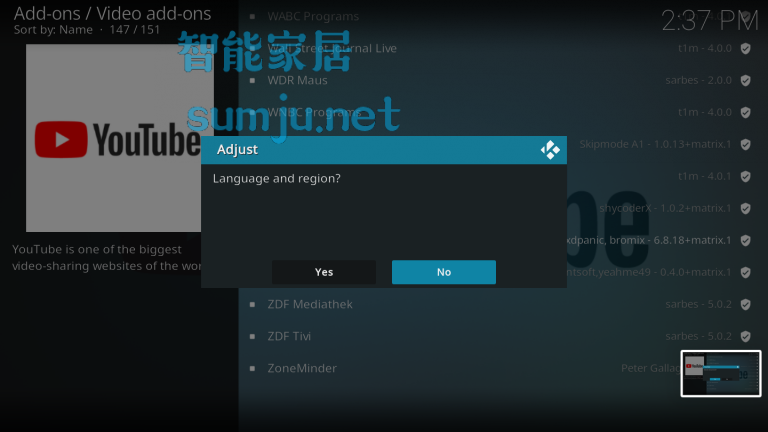Viewport: 768px width, 432px height.
Task: Click the sarbes - 5.0.2 text for ZDF Mediathek
Action: [x=698, y=304]
